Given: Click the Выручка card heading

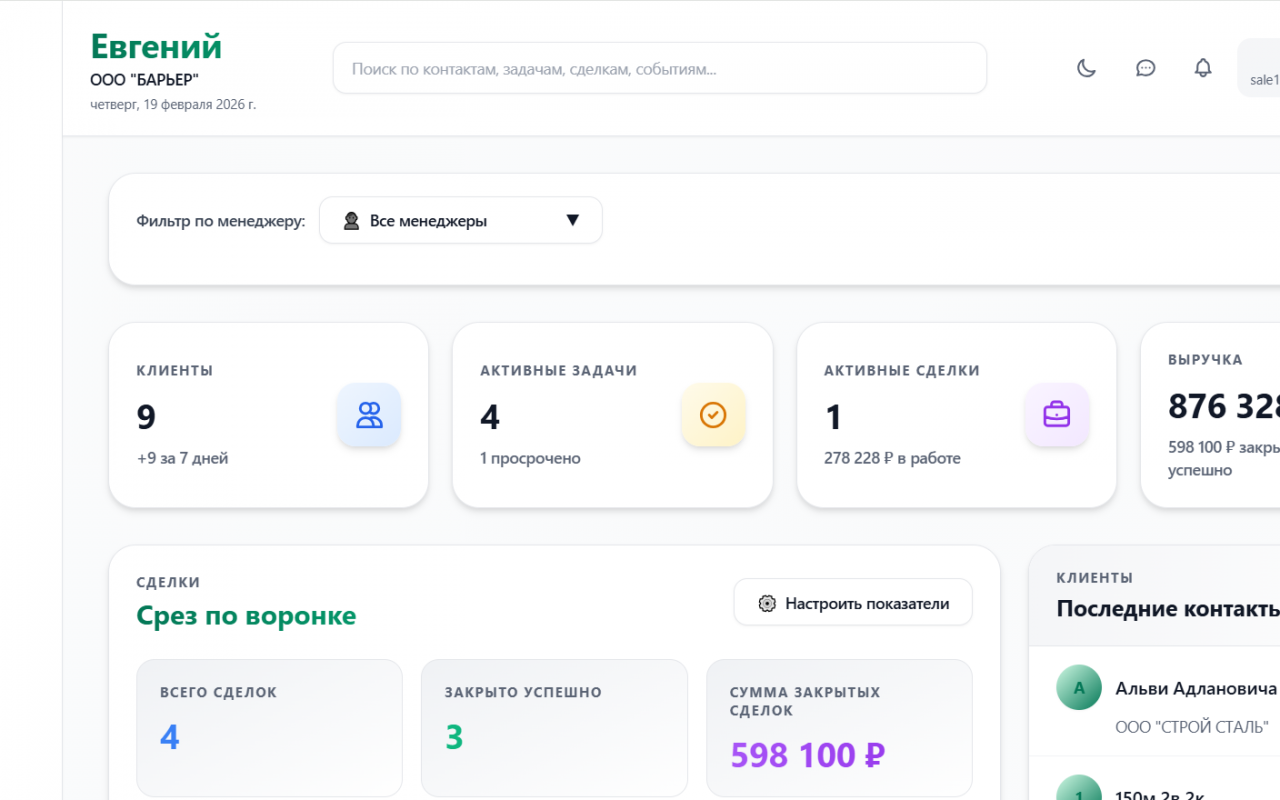Looking at the screenshot, I should (x=1205, y=359).
